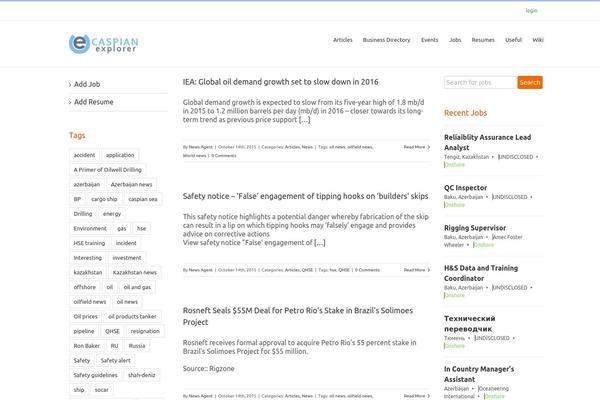
Task: Select the BP tag
Action: 77,199
